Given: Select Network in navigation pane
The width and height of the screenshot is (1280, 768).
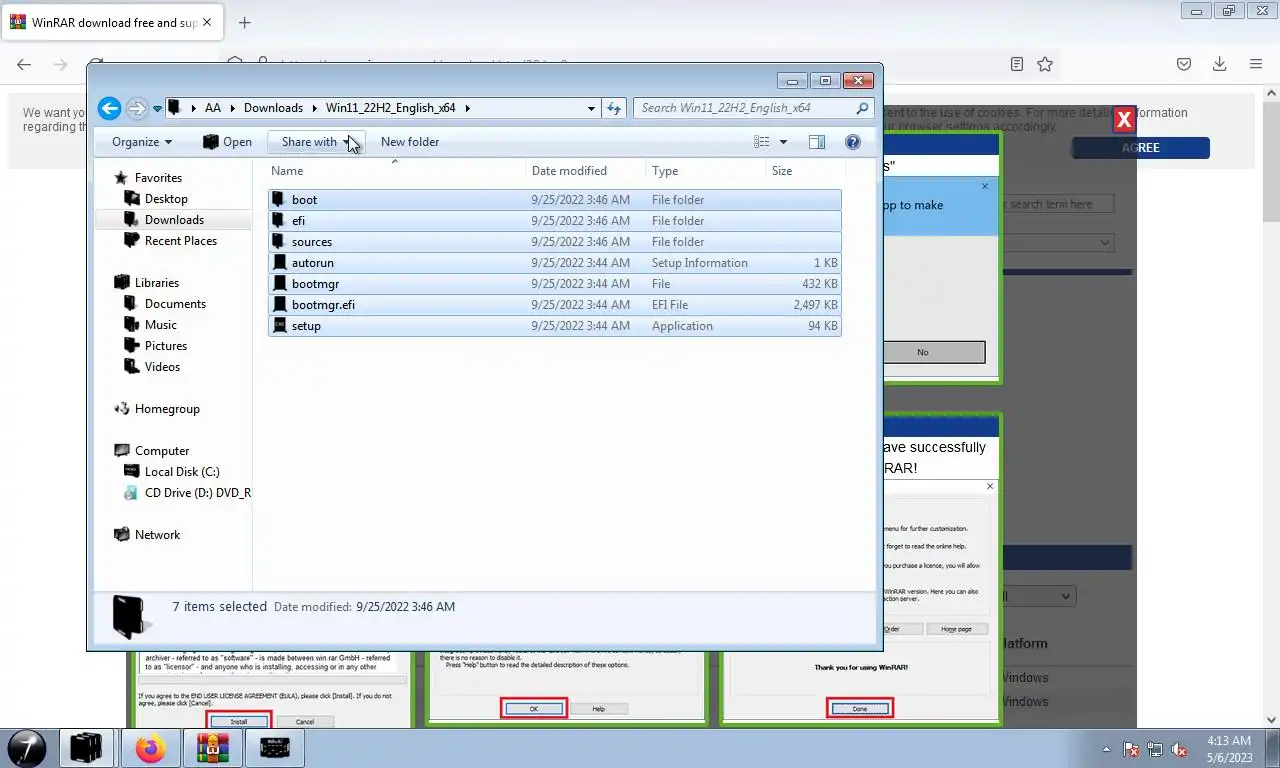Looking at the screenshot, I should 158,535.
